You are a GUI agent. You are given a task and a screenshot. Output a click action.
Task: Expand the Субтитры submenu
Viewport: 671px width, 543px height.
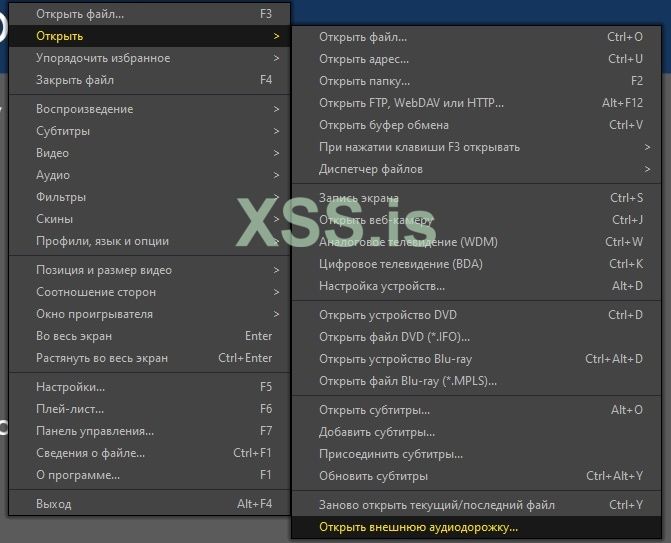[63, 131]
